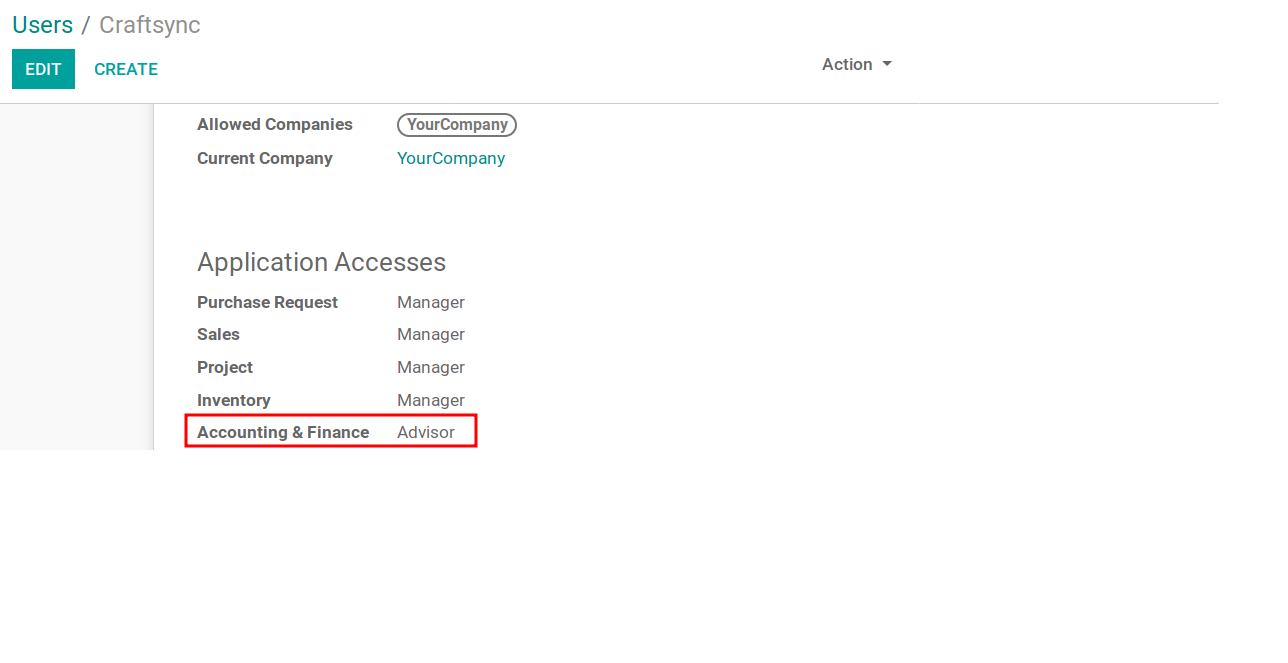The image size is (1288, 663).
Task: Click the Craftsync breadcrumb title
Action: 150,25
